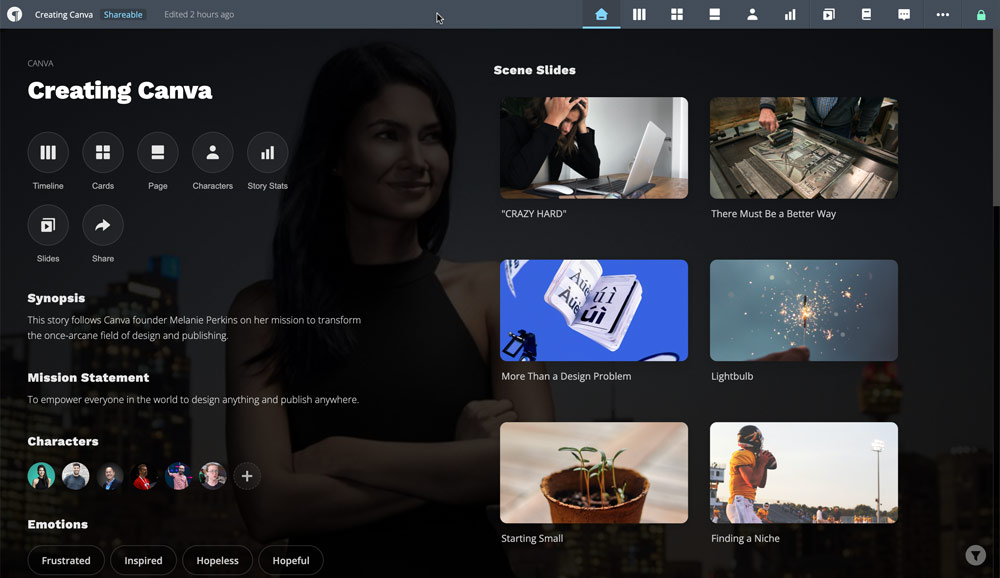This screenshot has width=1000, height=578.
Task: Add a new character with plus button
Action: pos(247,476)
